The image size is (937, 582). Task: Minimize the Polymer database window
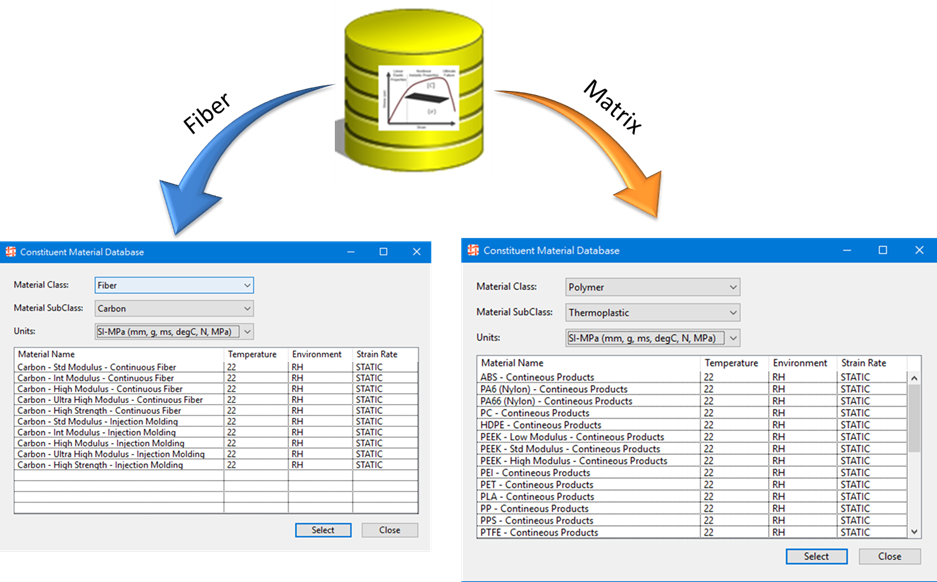coord(849,250)
